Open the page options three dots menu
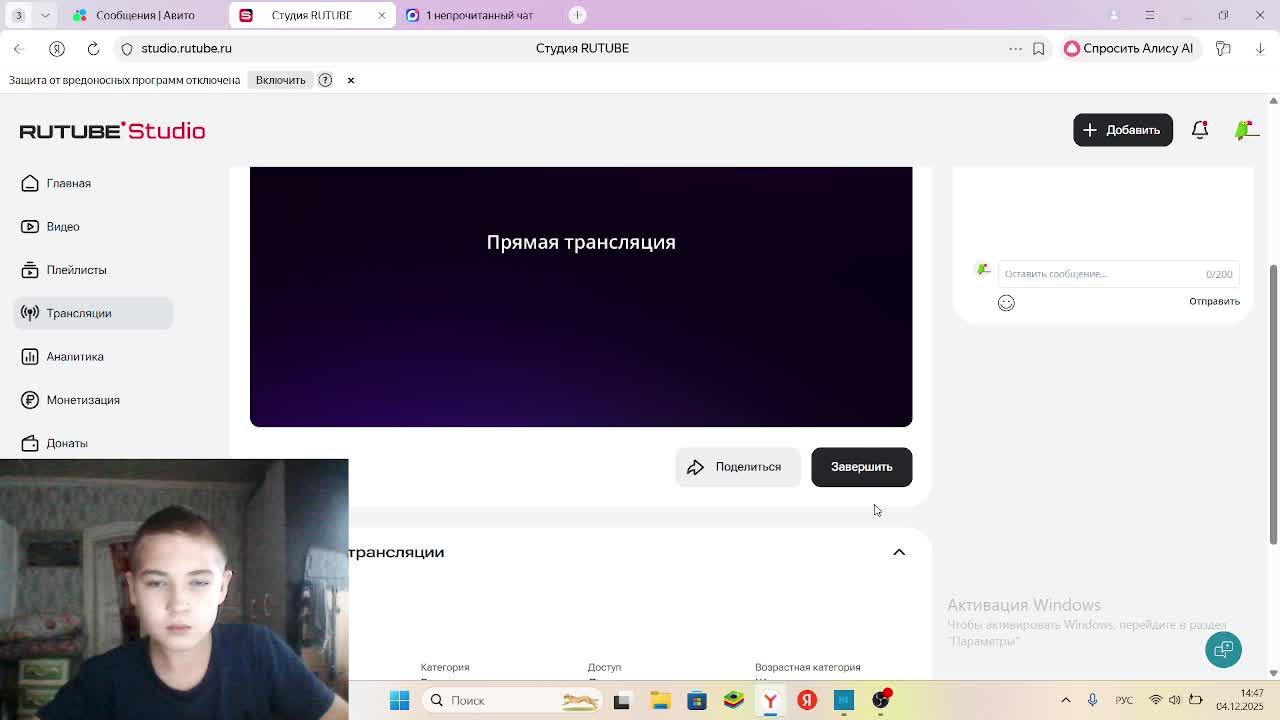The image size is (1280, 720). [1015, 48]
